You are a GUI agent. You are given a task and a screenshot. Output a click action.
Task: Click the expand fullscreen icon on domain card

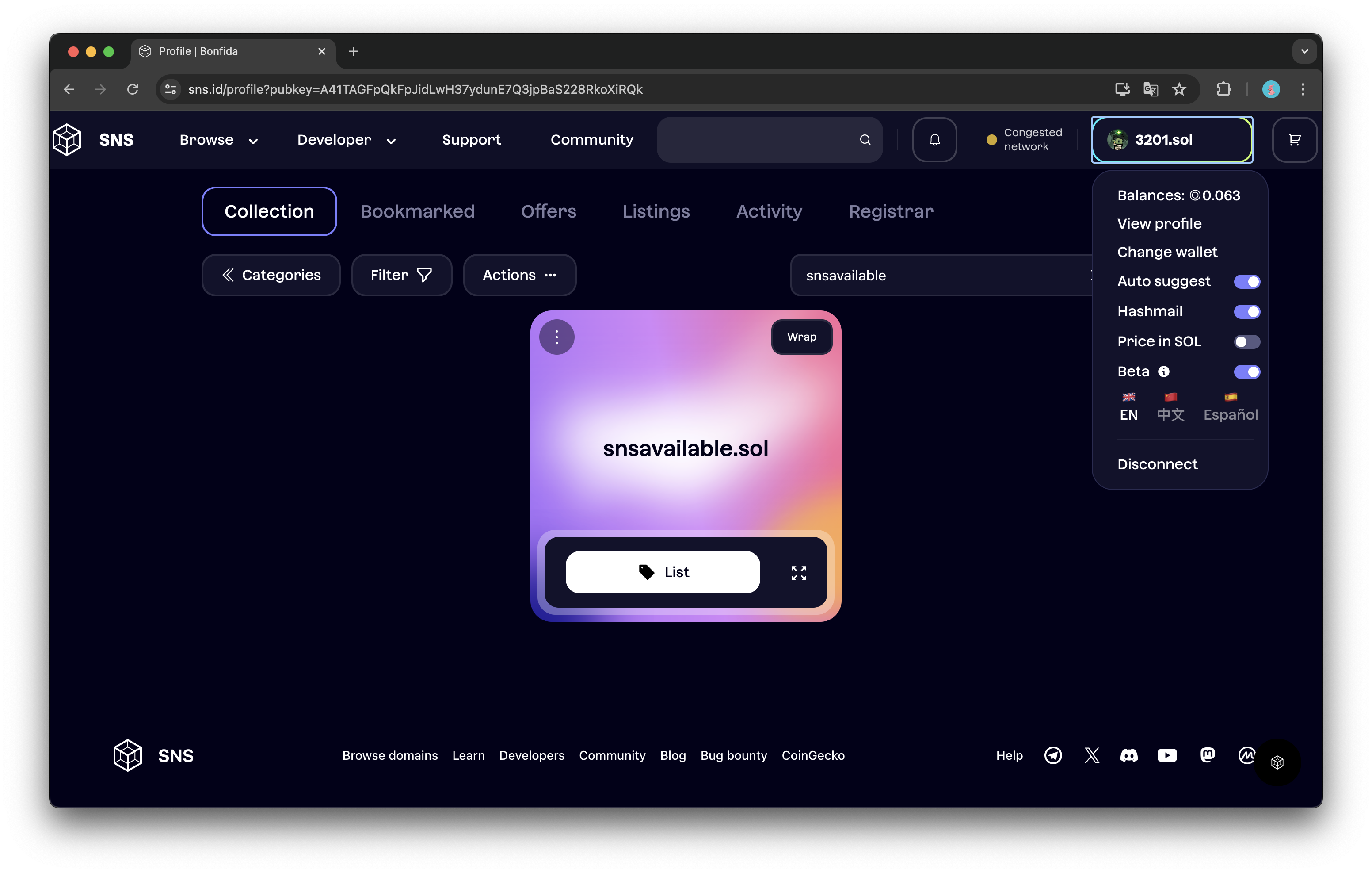coord(799,573)
